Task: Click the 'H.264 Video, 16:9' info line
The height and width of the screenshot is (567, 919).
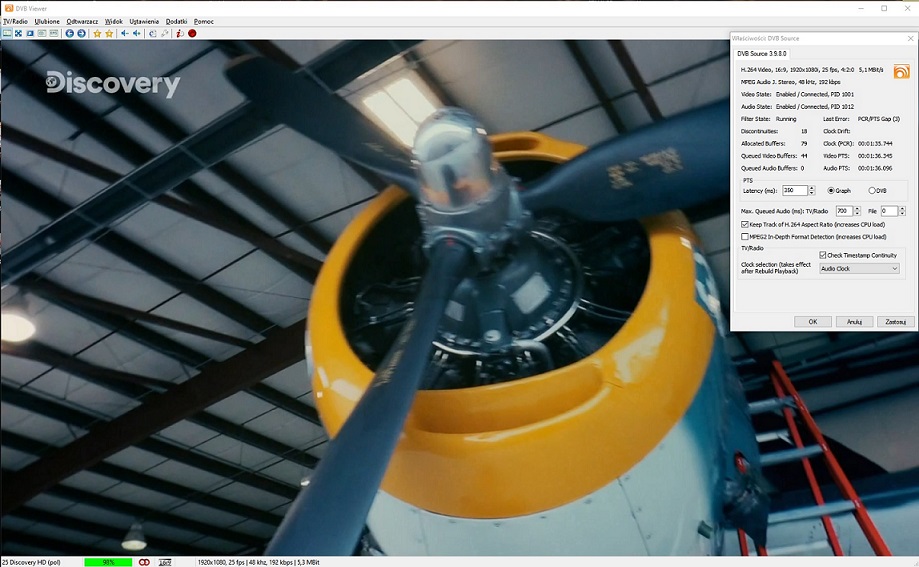Action: coord(812,69)
